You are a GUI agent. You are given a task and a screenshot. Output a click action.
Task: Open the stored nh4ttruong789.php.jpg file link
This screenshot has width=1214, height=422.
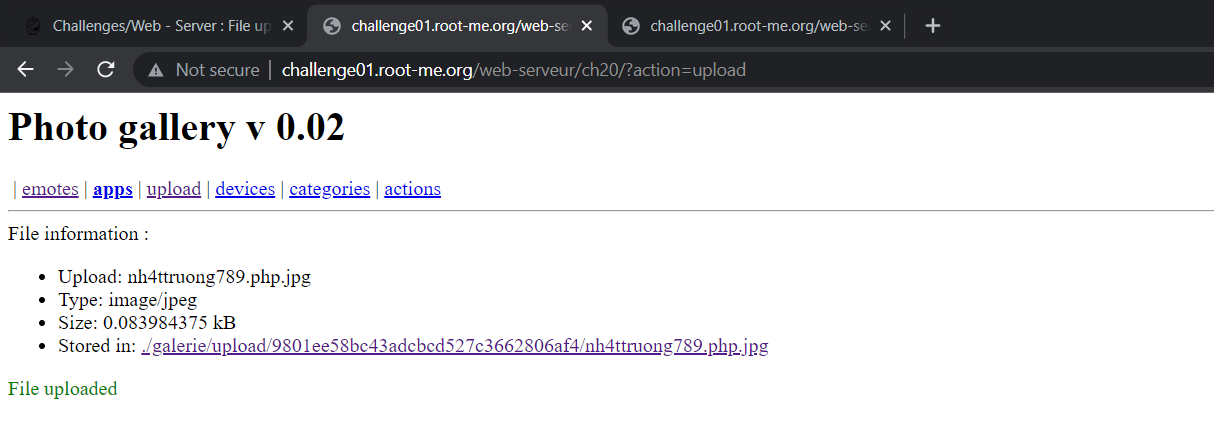pos(455,346)
